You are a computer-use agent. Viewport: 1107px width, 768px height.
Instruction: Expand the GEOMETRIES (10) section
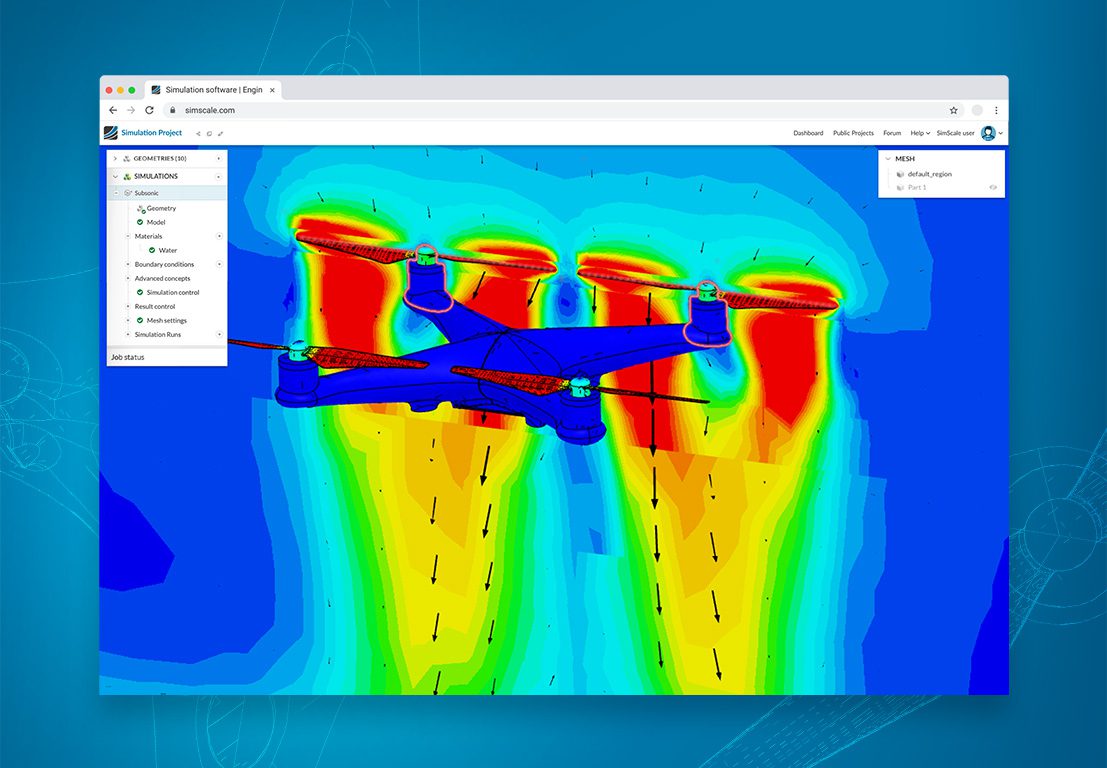tap(115, 159)
